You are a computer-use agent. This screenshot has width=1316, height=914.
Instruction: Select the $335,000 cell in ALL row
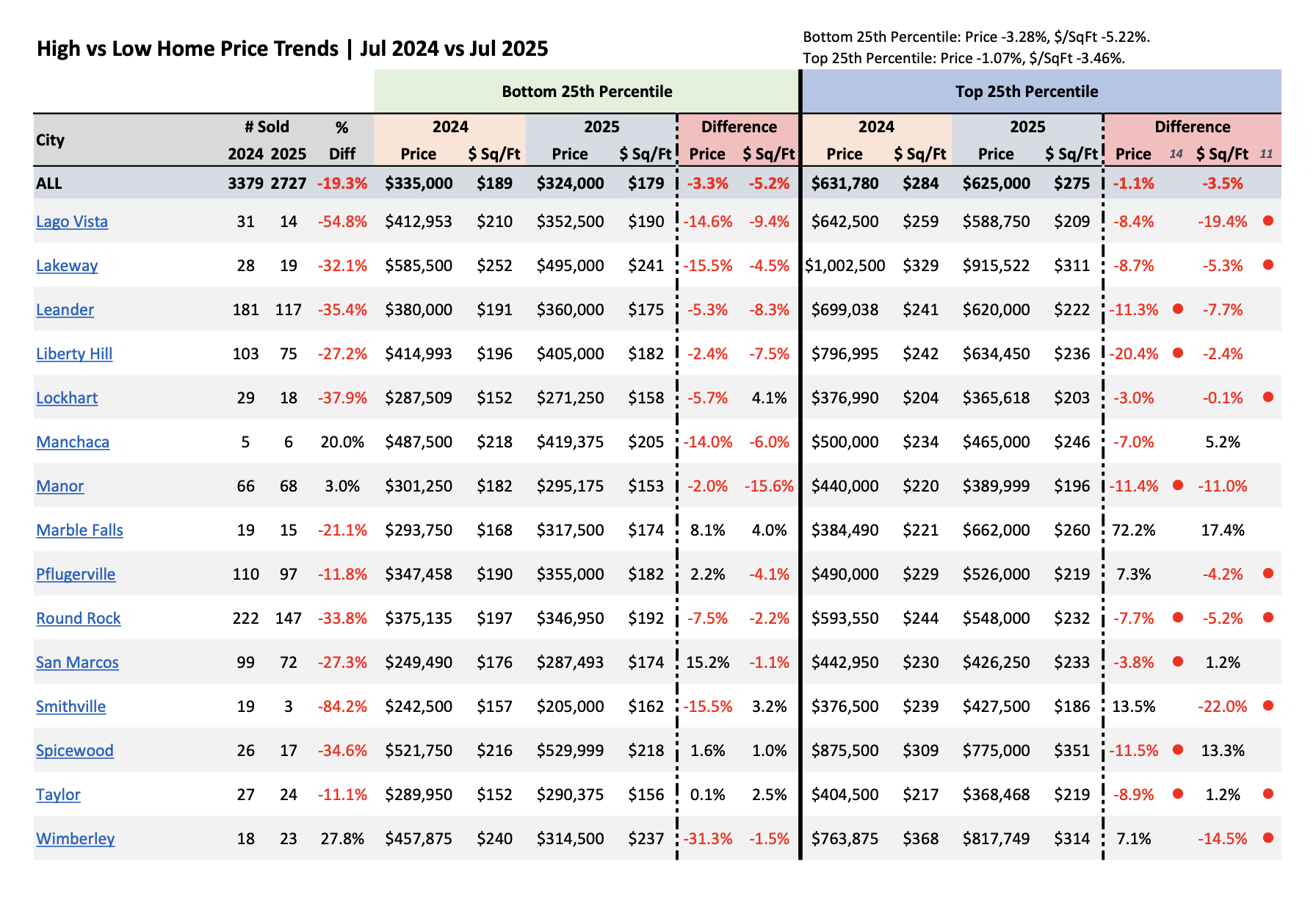click(419, 183)
